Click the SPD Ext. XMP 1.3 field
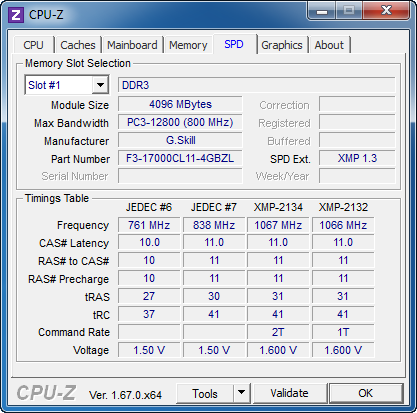The height and width of the screenshot is (413, 417). coord(357,158)
